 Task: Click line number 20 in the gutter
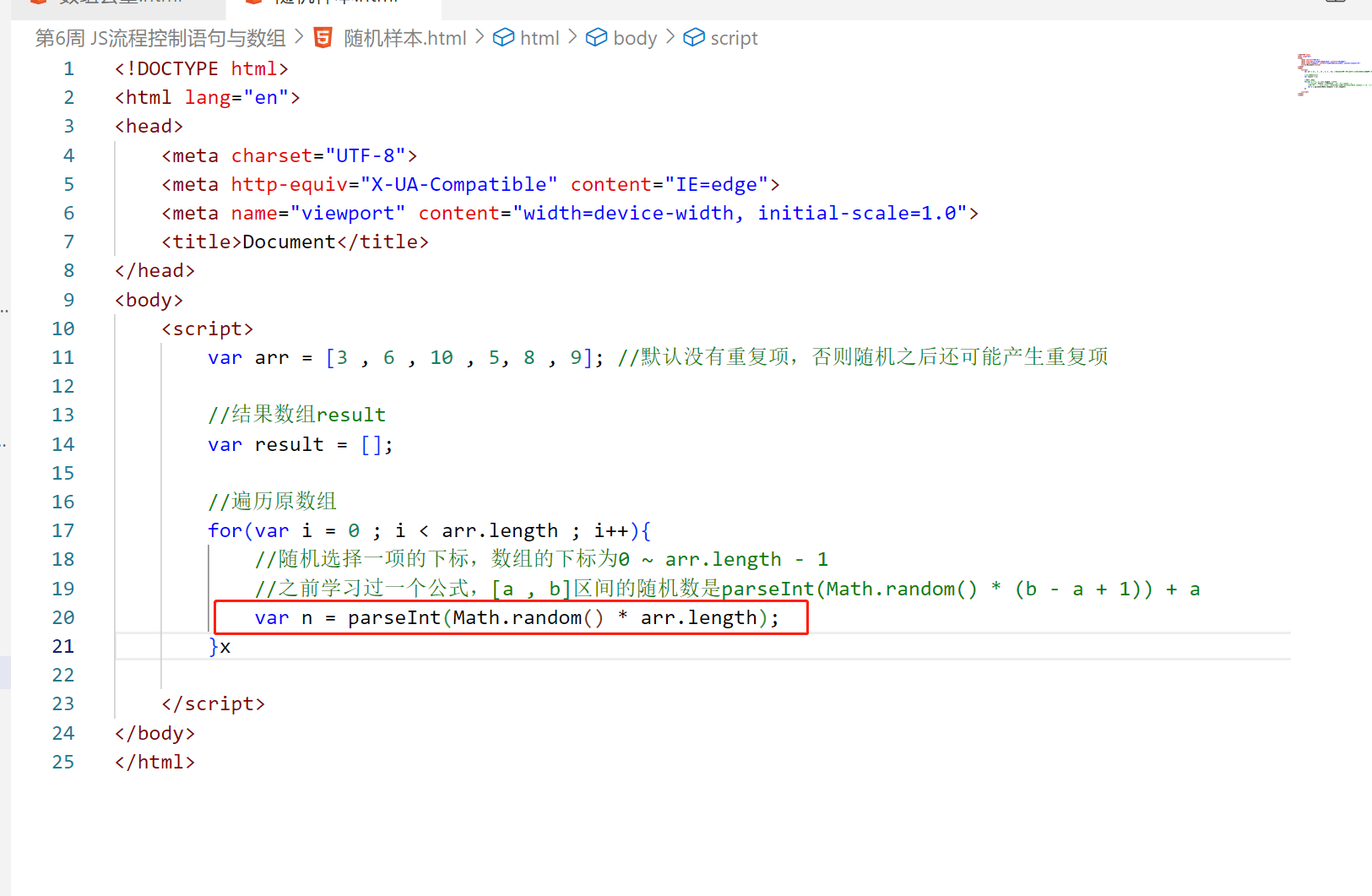(x=63, y=617)
